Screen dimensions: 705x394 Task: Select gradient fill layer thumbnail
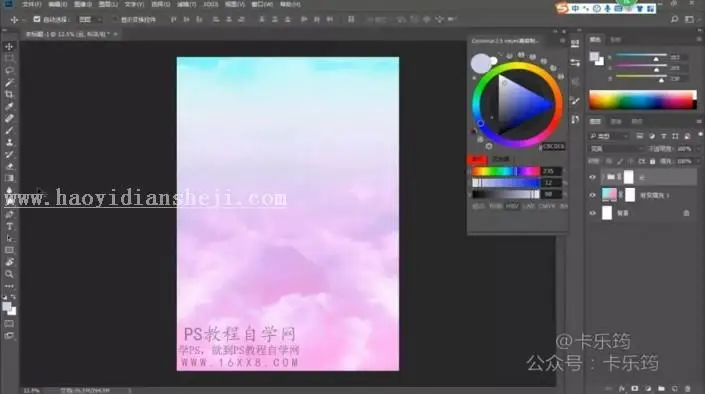(x=609, y=195)
